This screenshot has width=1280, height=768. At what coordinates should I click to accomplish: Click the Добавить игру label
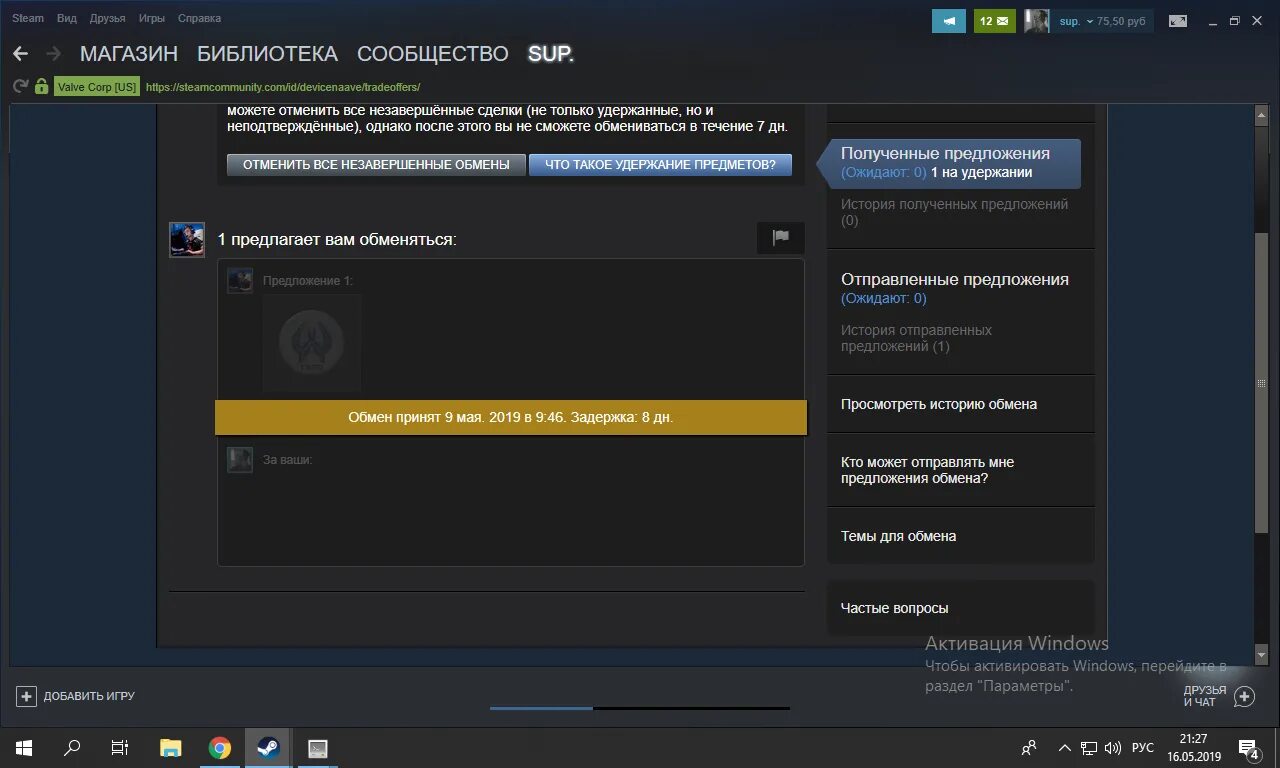click(x=89, y=696)
